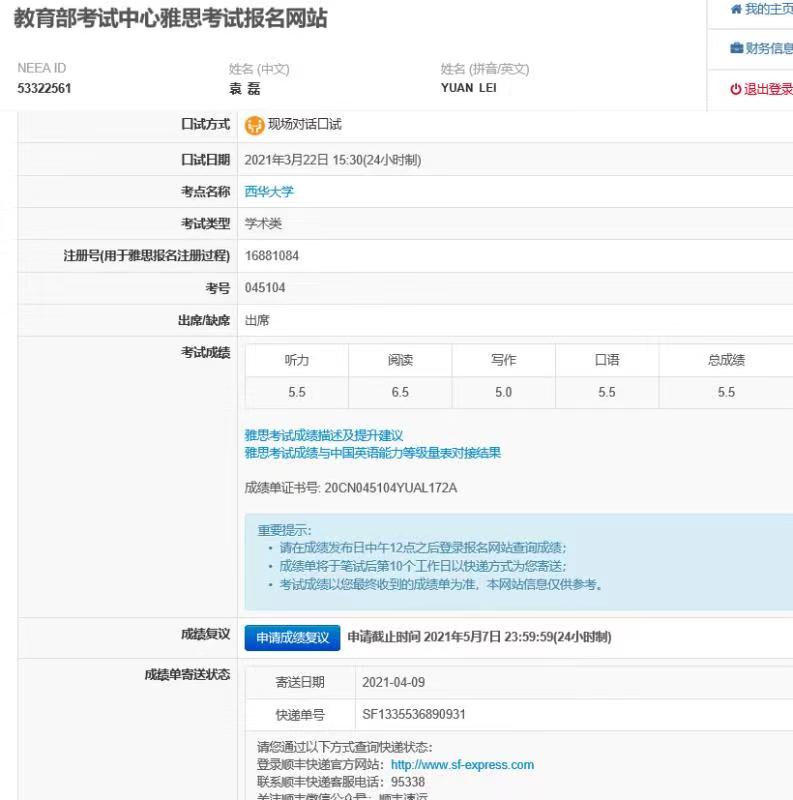Viewport: 793px width, 800px height.
Task: Click the tracking number SF1335536890931
Action: (414, 714)
